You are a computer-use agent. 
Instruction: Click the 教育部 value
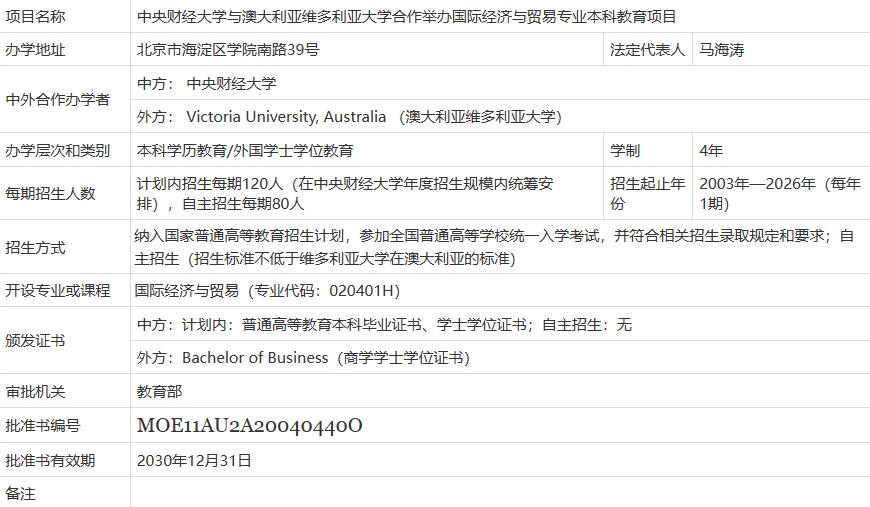(159, 392)
